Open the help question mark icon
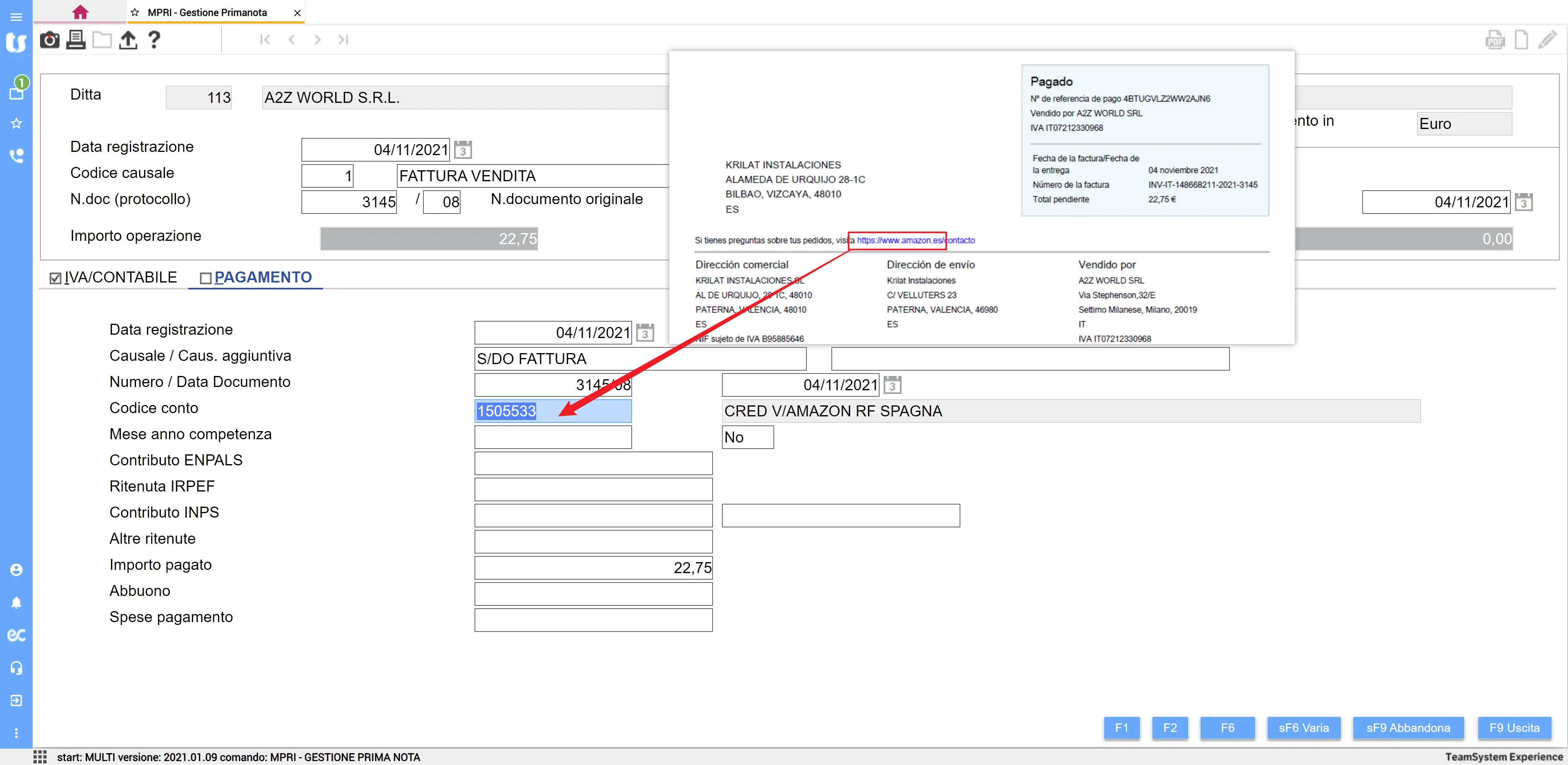 click(x=154, y=40)
